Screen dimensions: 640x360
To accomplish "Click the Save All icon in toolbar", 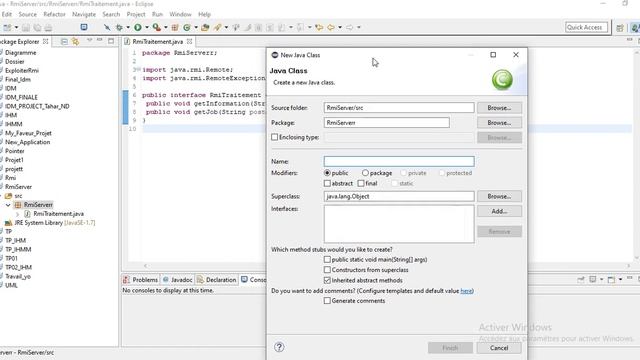I will 37,27.
